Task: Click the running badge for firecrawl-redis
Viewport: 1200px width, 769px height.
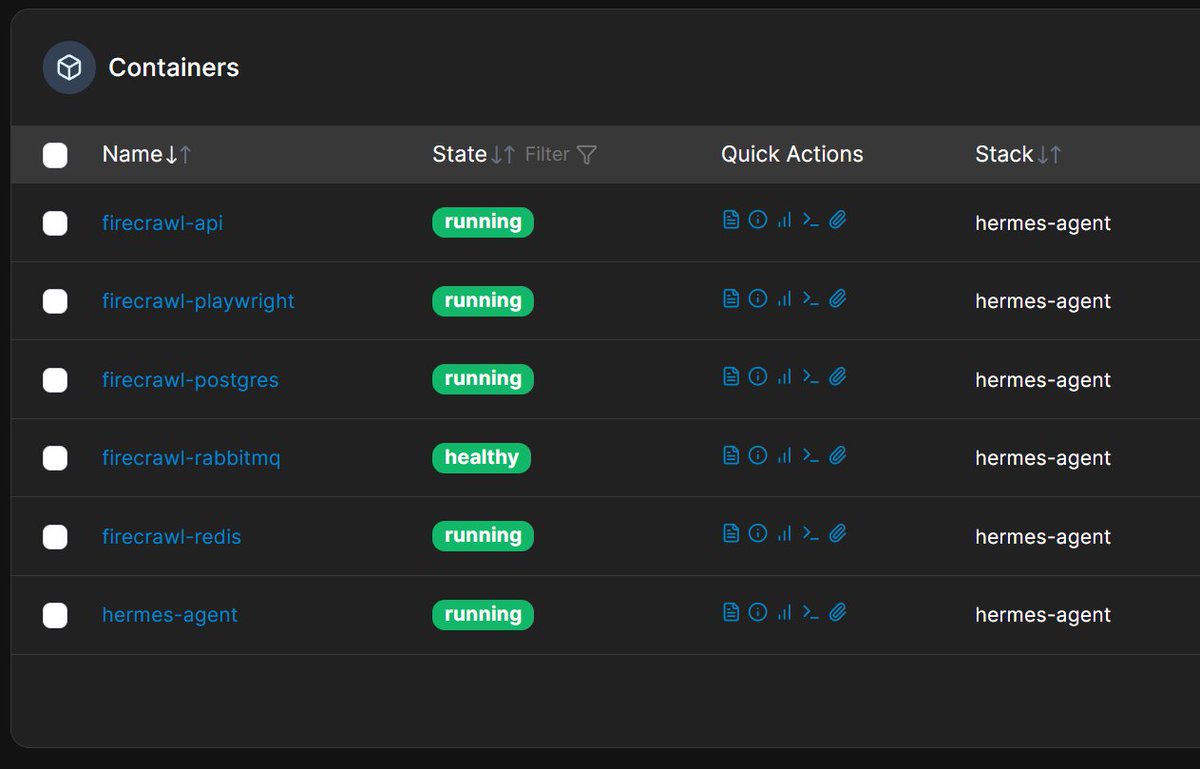Action: pos(483,536)
